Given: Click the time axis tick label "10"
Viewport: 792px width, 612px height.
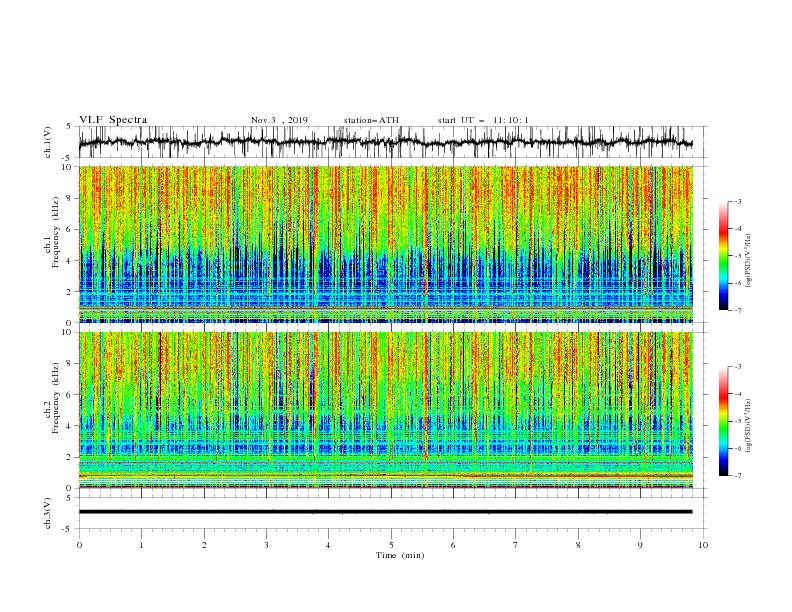Looking at the screenshot, I should coord(703,545).
